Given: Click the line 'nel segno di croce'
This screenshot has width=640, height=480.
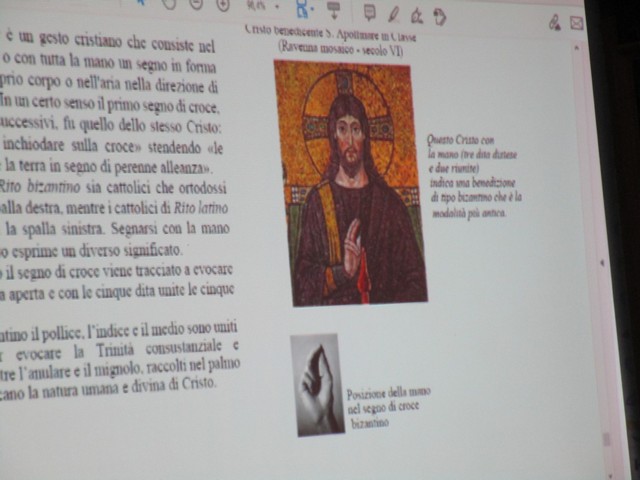Looking at the screenshot, I should click(x=383, y=407).
